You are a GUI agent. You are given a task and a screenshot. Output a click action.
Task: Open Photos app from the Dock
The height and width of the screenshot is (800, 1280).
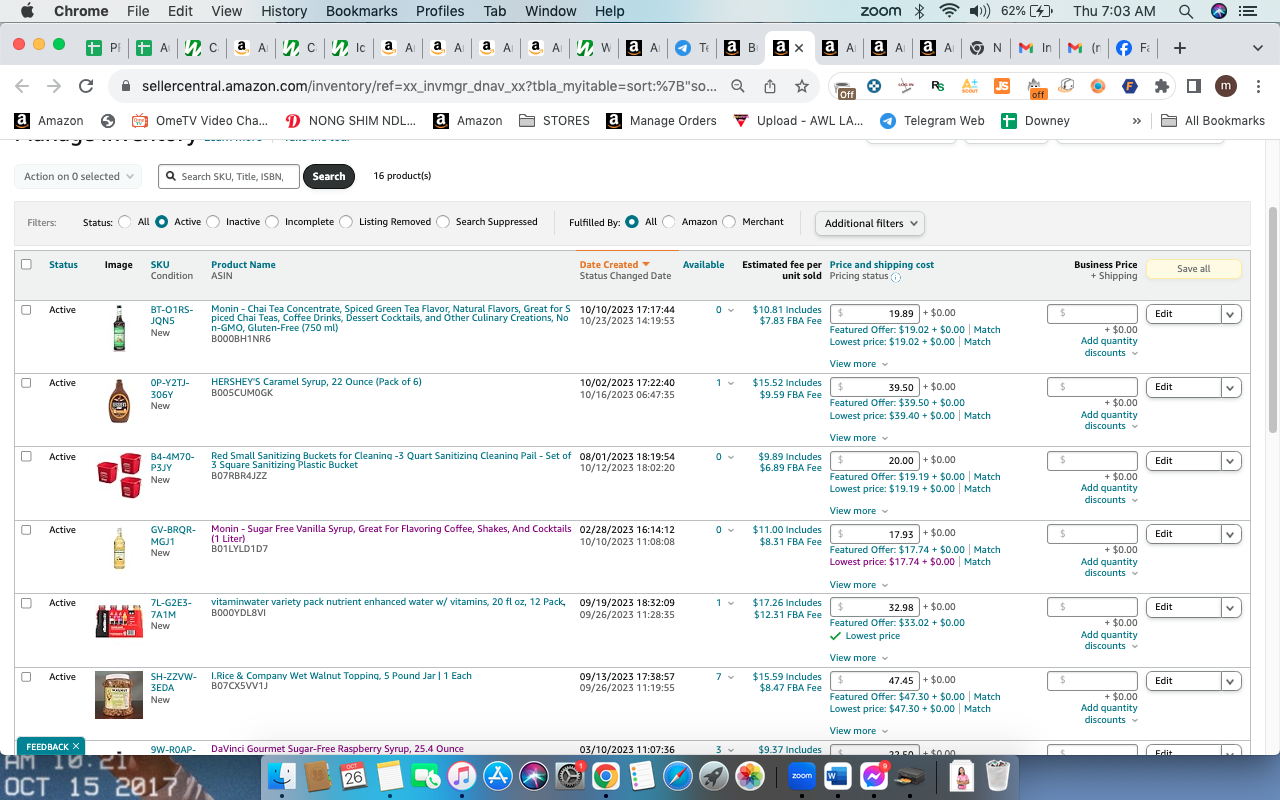coord(749,776)
